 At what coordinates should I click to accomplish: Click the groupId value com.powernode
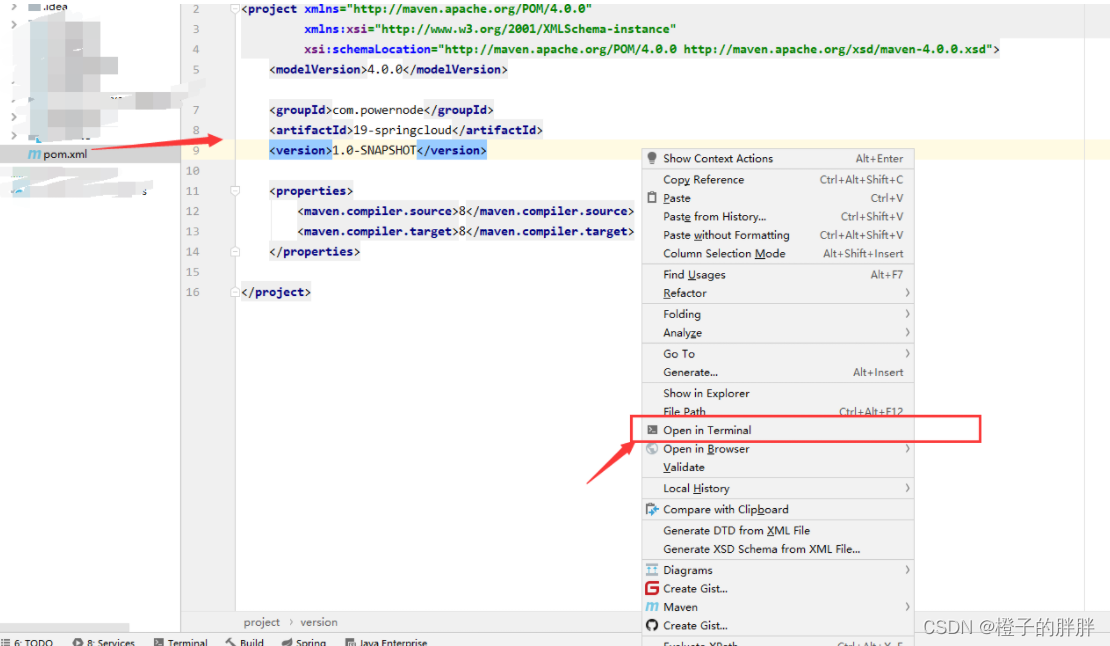(x=378, y=110)
